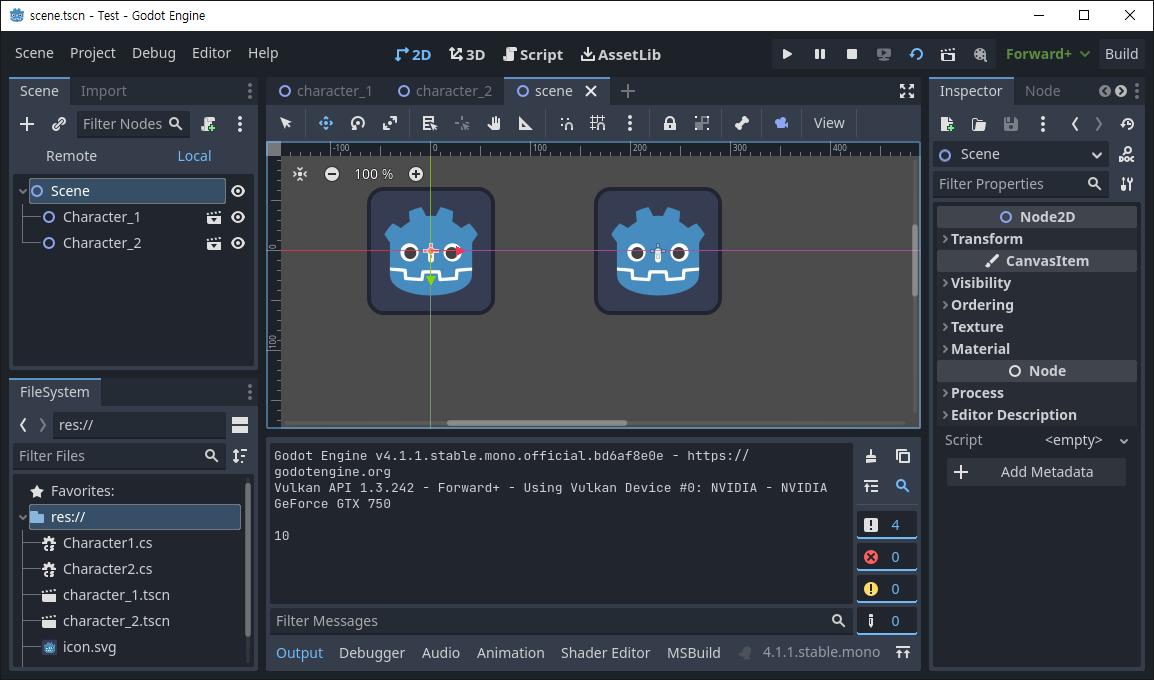Zoom in the 2D viewport
Image resolution: width=1154 pixels, height=680 pixels.
[416, 174]
